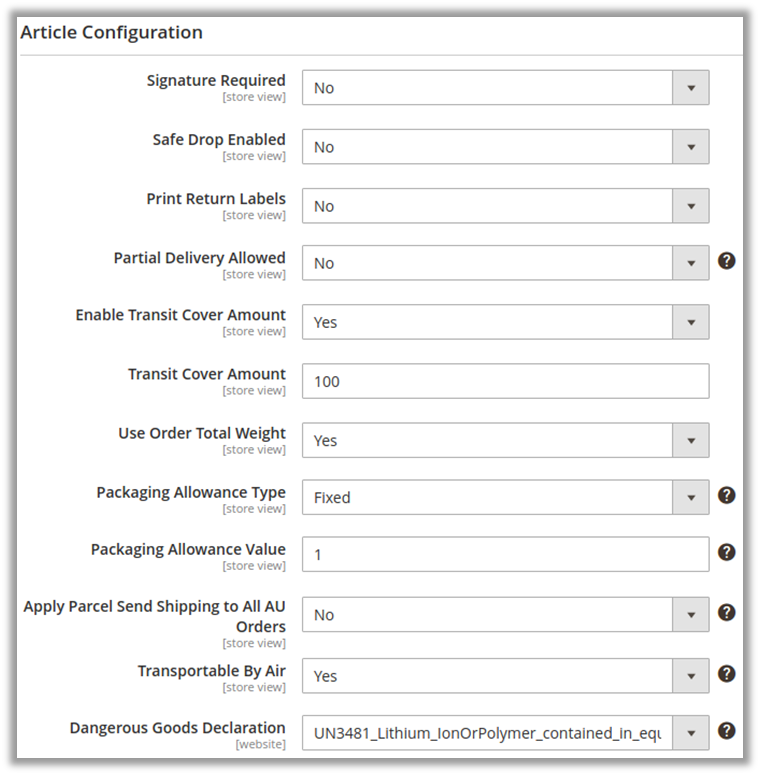Viewport: 760px width, 775px height.
Task: Open the Safe Drop Enabled dropdown
Action: click(x=505, y=147)
